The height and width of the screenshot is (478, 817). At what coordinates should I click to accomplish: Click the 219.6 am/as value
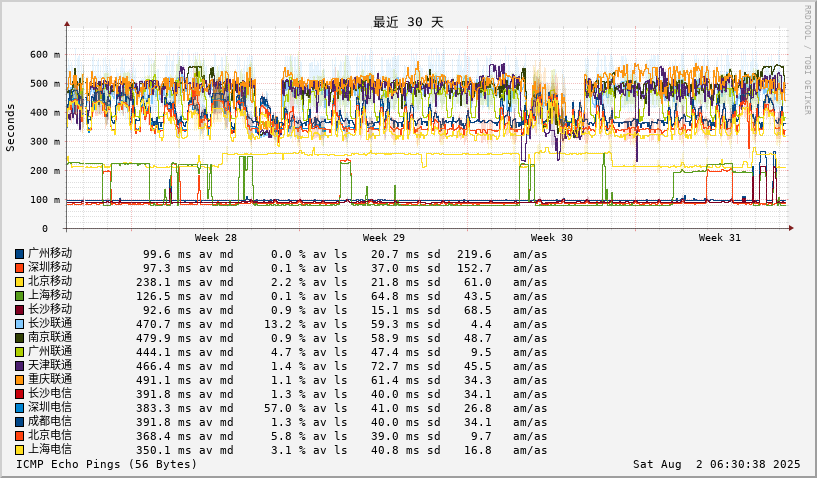click(x=474, y=254)
